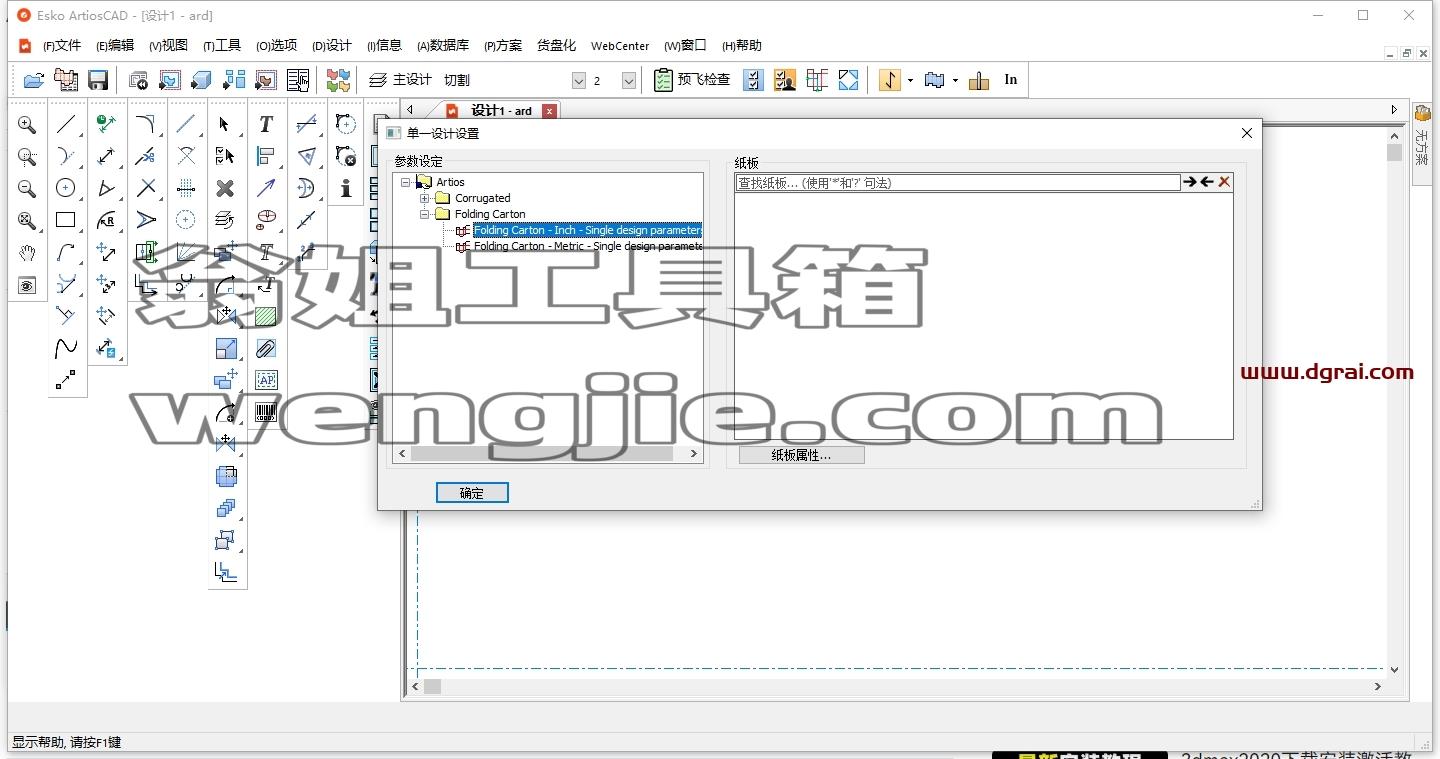1440x759 pixels.
Task: Expand the Corrugated folder
Action: (425, 198)
